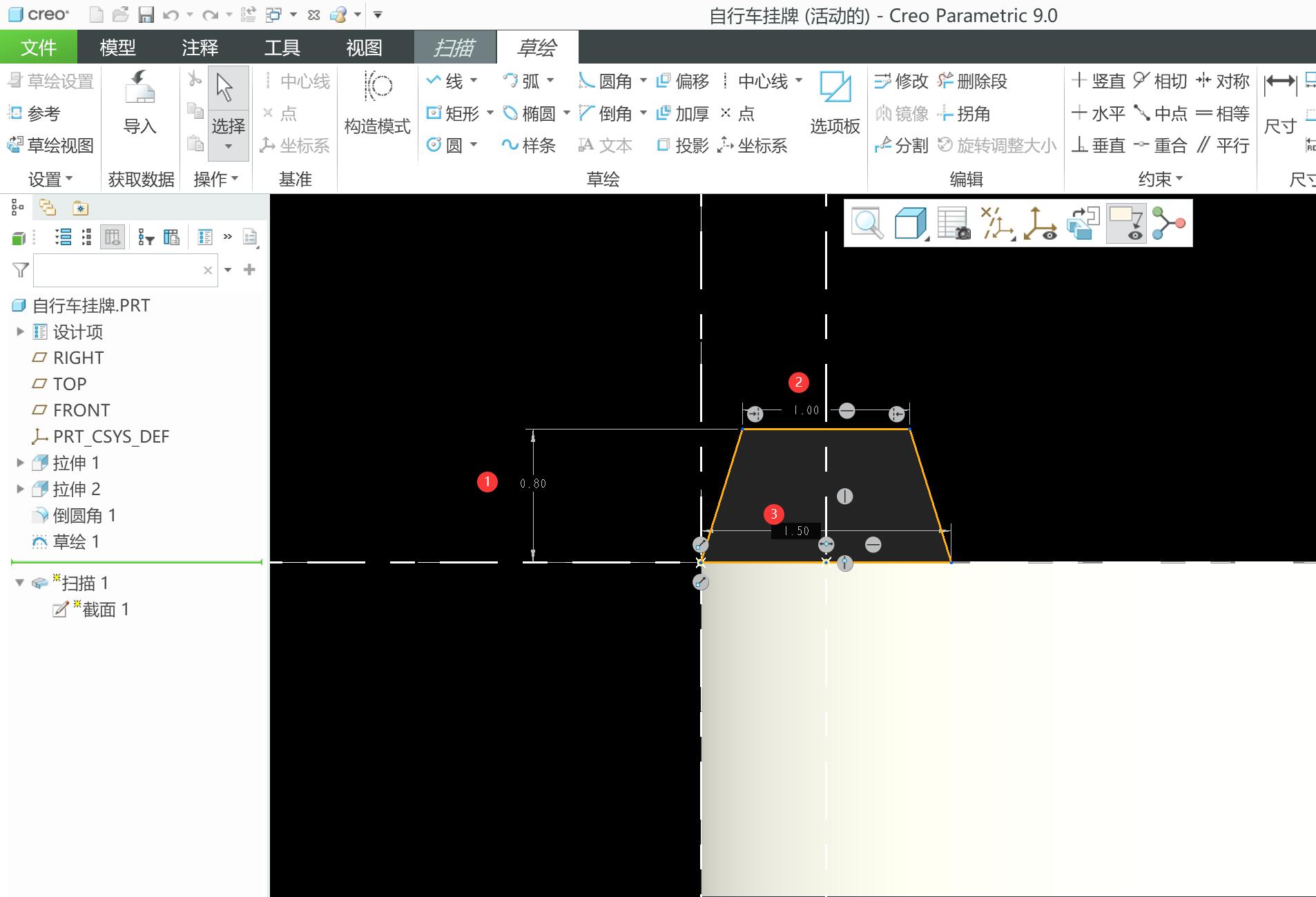Open the 选项板 (Palette) tool
The height and width of the screenshot is (897, 1316).
coord(835,102)
